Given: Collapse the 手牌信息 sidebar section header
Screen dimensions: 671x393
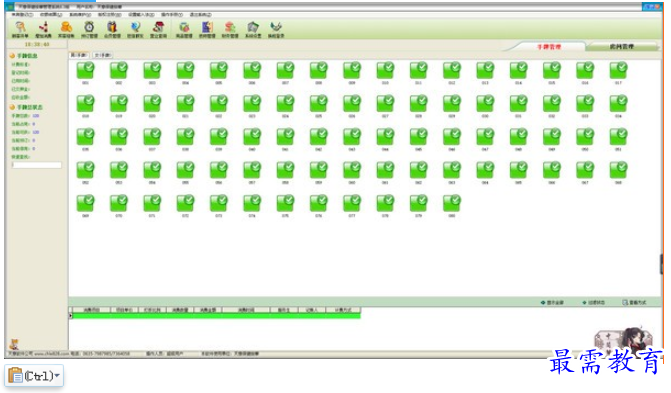Looking at the screenshot, I should pyautogui.click(x=24, y=56).
